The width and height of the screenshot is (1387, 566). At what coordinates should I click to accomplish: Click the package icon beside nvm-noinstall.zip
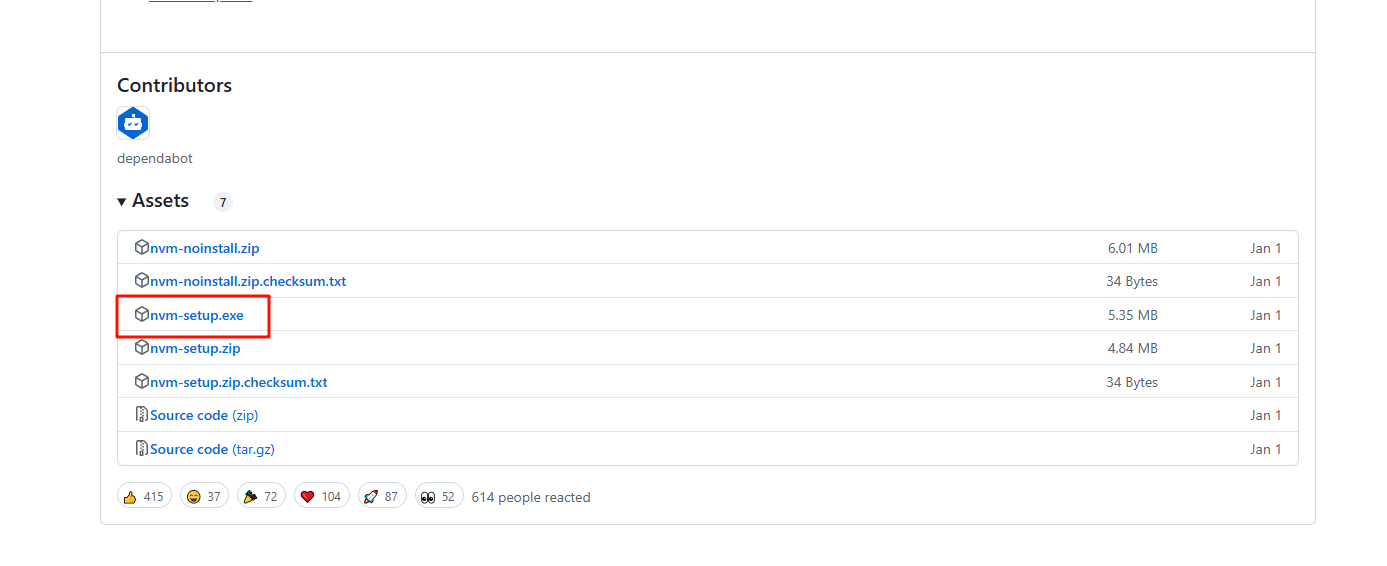[142, 247]
